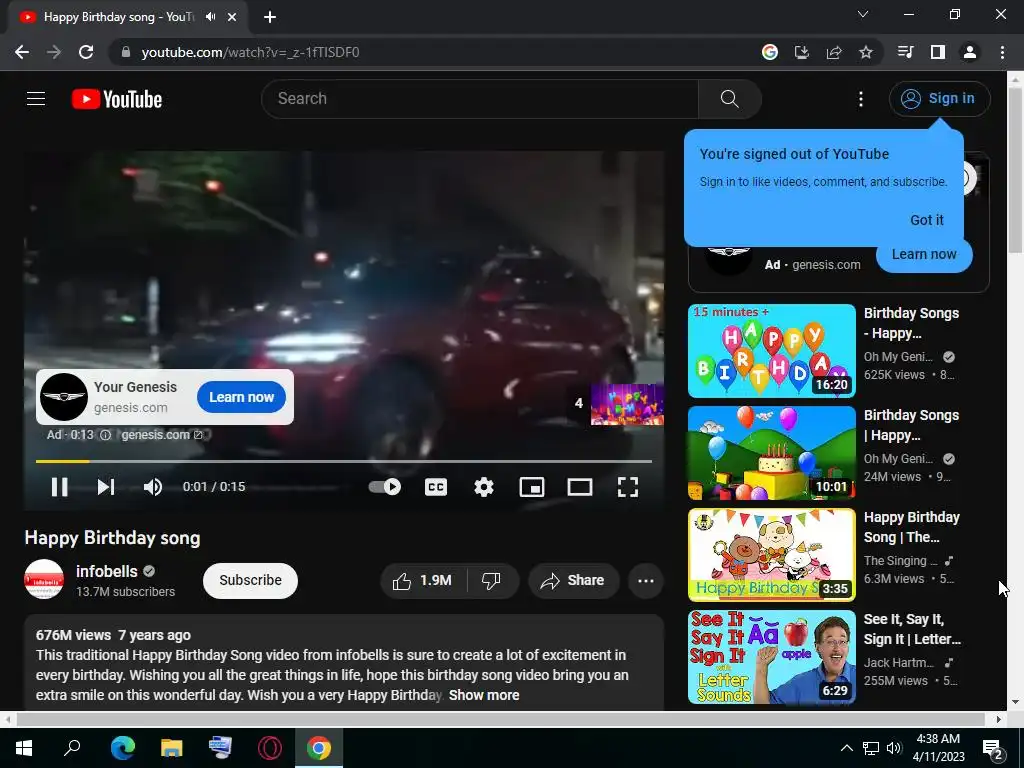Toggle the autoplay switch
The image size is (1024, 768).
385,487
